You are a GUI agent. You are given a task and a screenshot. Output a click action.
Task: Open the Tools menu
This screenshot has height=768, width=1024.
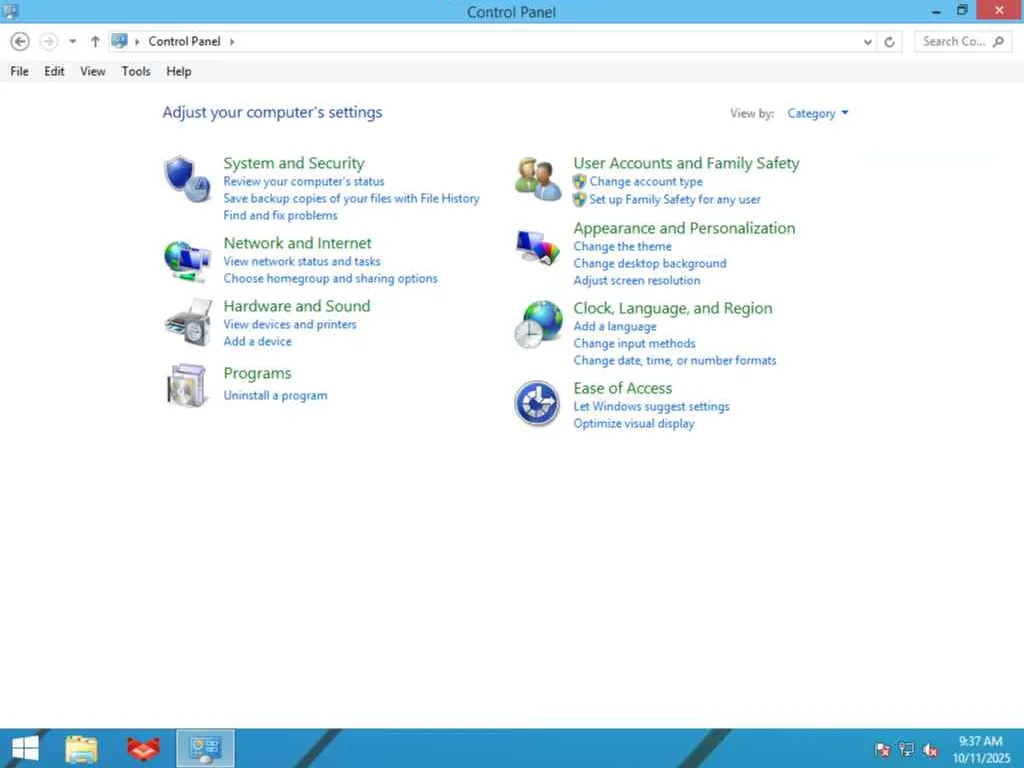(x=136, y=71)
